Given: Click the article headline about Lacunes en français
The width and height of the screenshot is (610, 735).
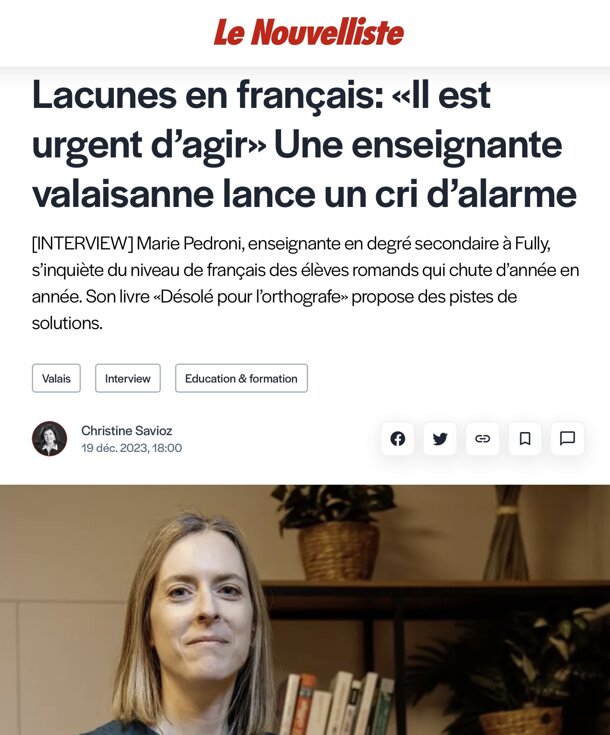Looking at the screenshot, I should [x=304, y=144].
